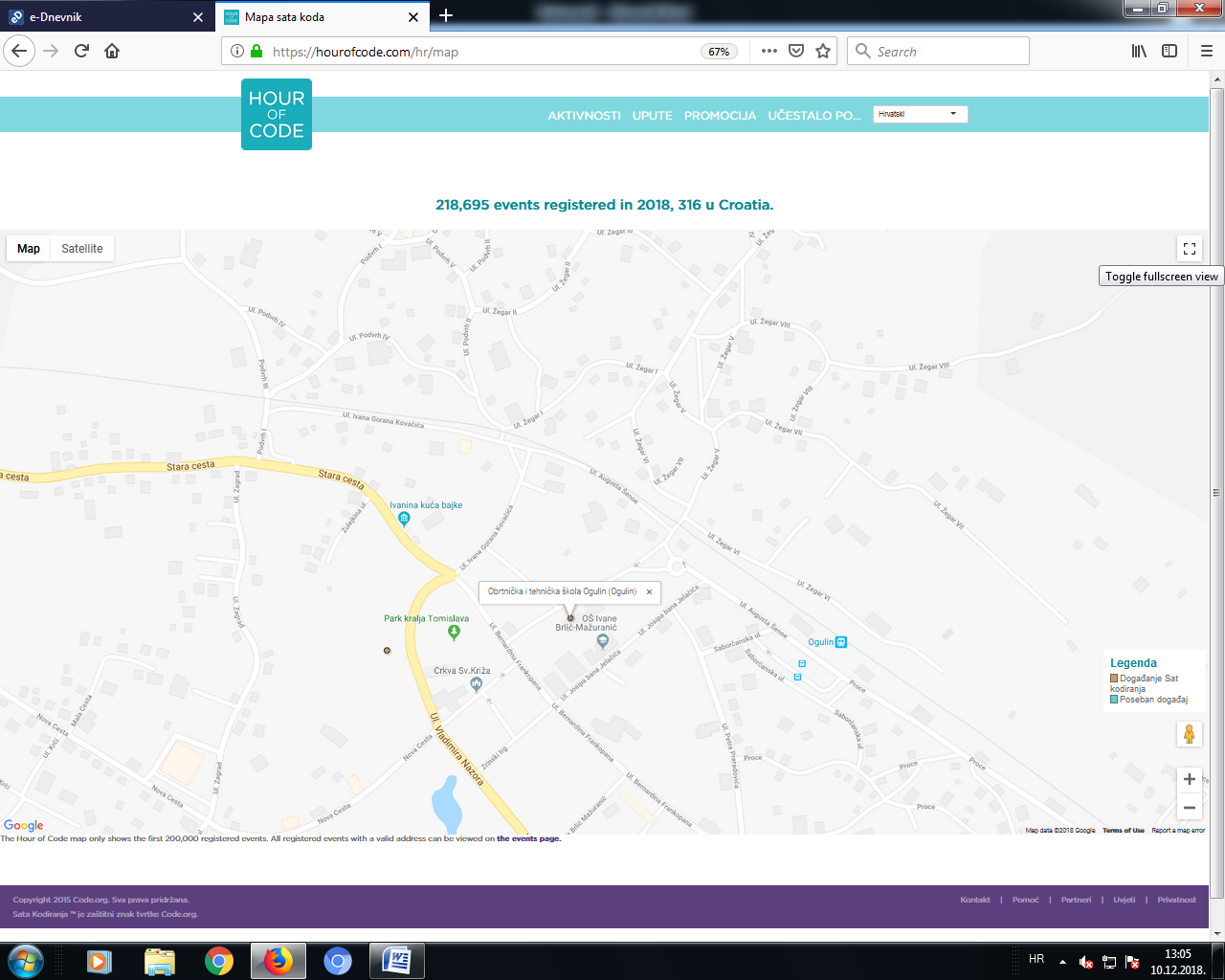
Task: Select the Map view type
Action: click(29, 249)
